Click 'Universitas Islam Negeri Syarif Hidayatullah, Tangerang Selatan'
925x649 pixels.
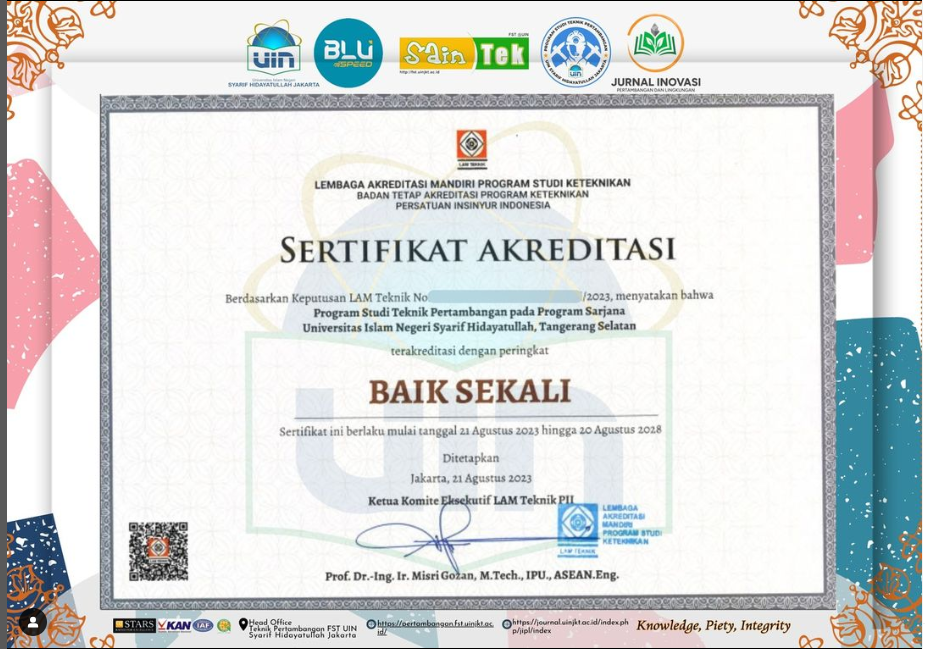pos(470,327)
